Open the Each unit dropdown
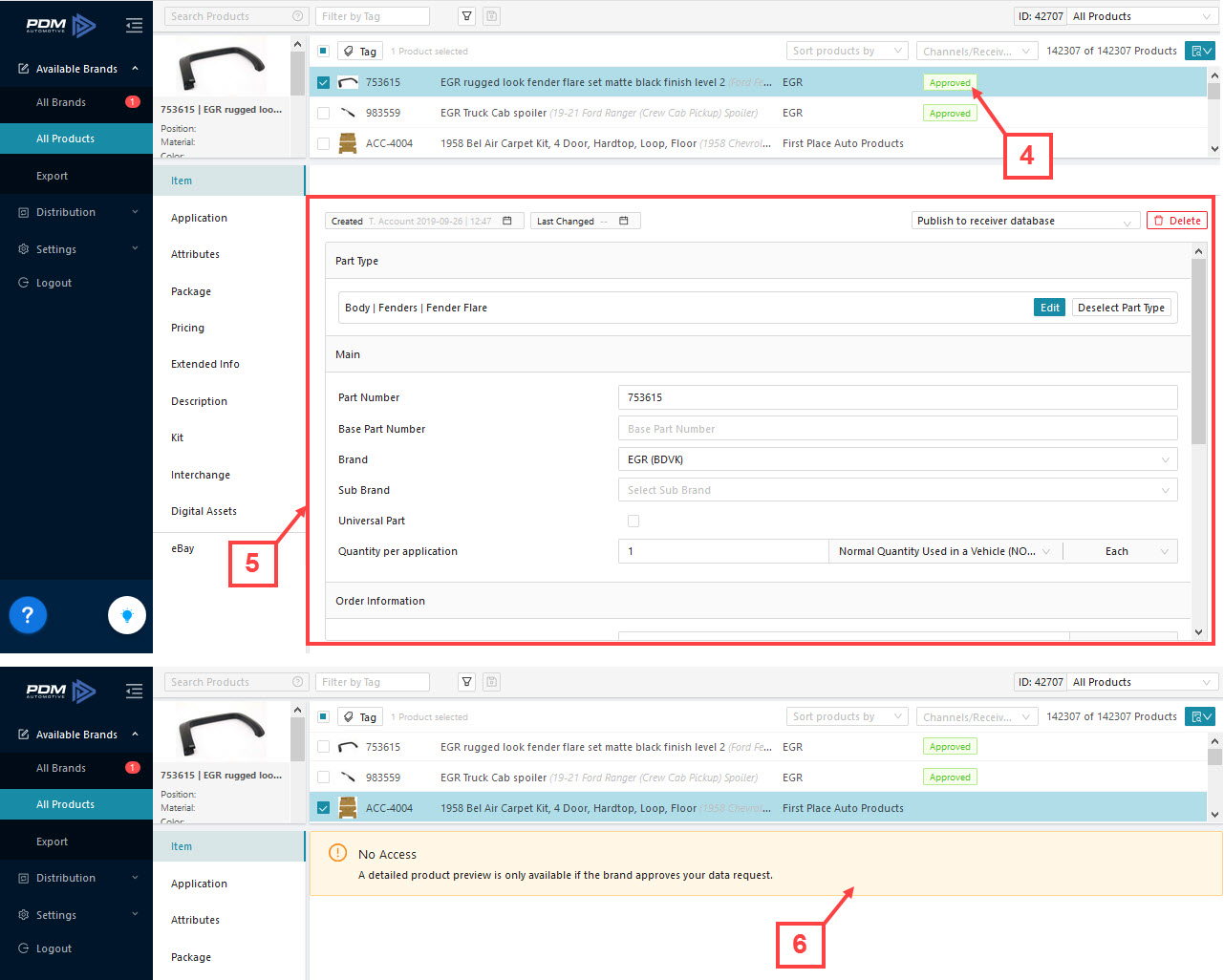The width and height of the screenshot is (1224, 980). (1120, 551)
